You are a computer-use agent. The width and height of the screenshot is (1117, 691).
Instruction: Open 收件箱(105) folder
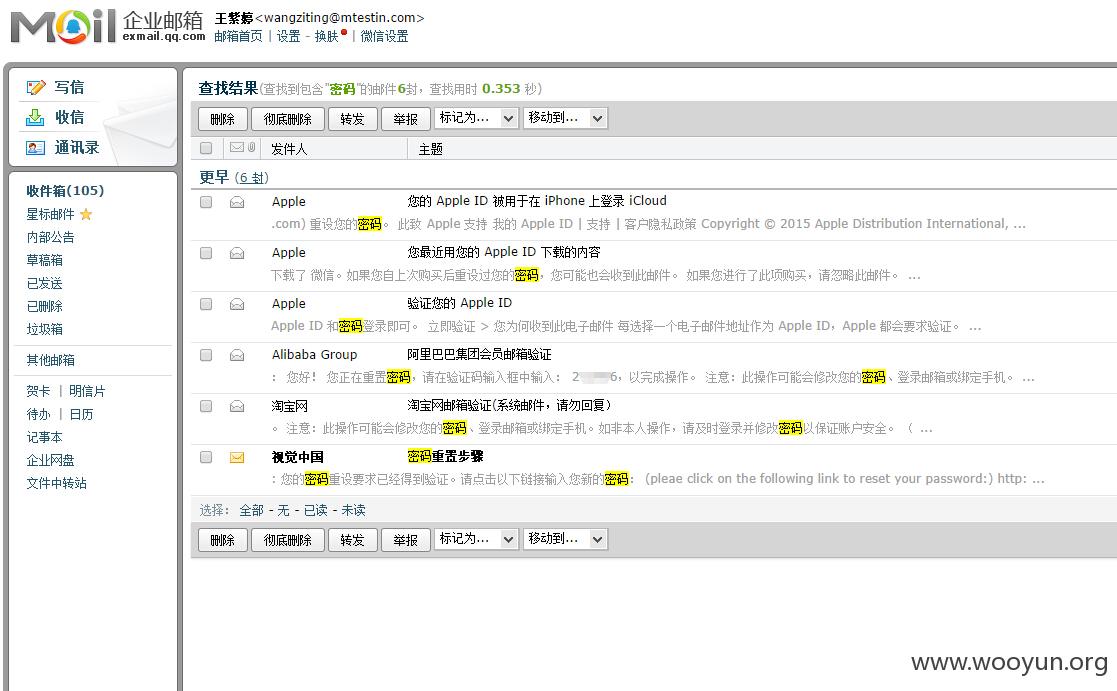[x=65, y=191]
